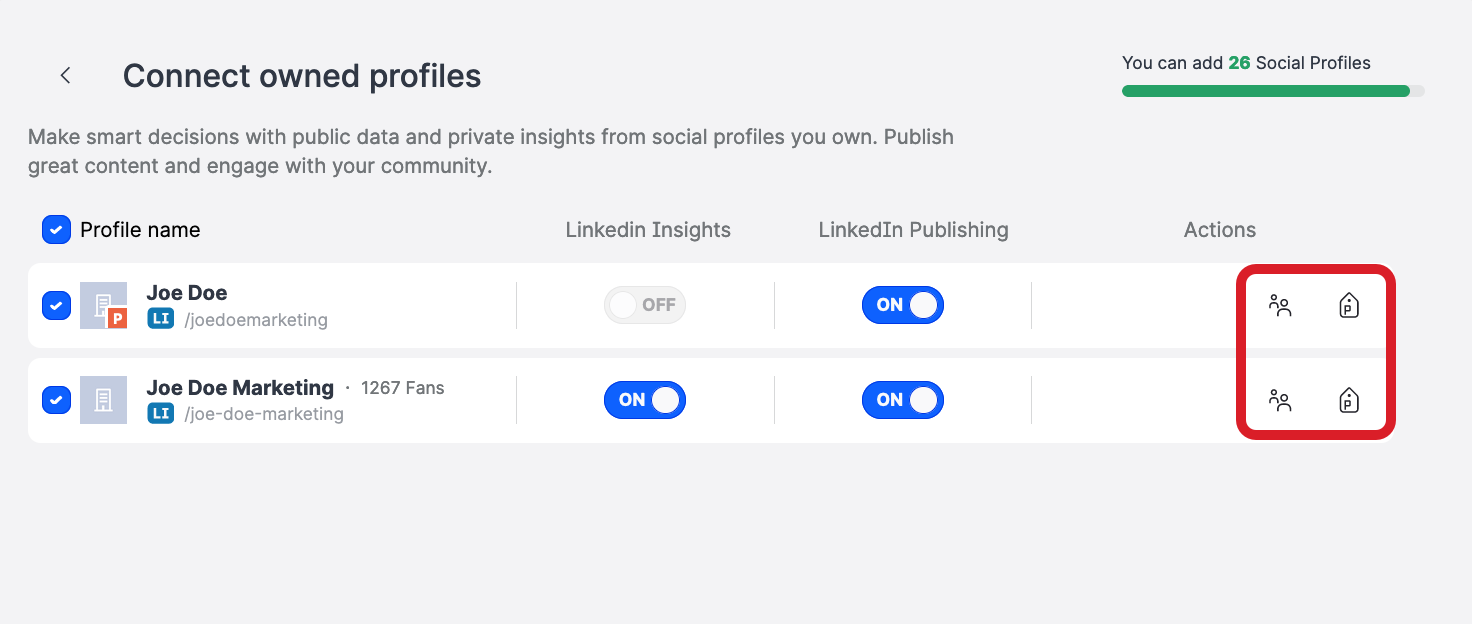Click LinkedIn badge next to /joedoemarketing

coord(161,319)
